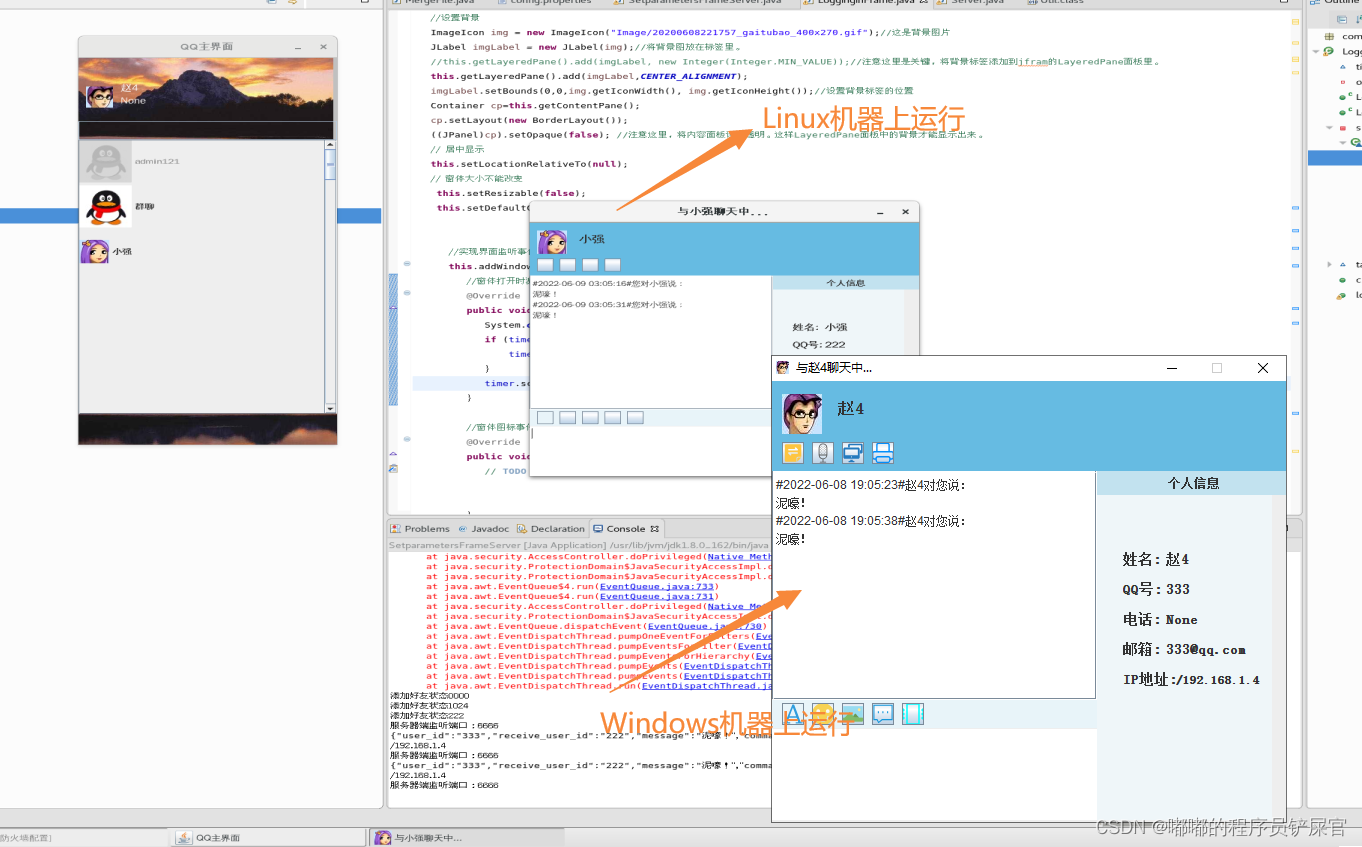Collapse the fold marker beside this.addWindow line

pyautogui.click(x=407, y=264)
